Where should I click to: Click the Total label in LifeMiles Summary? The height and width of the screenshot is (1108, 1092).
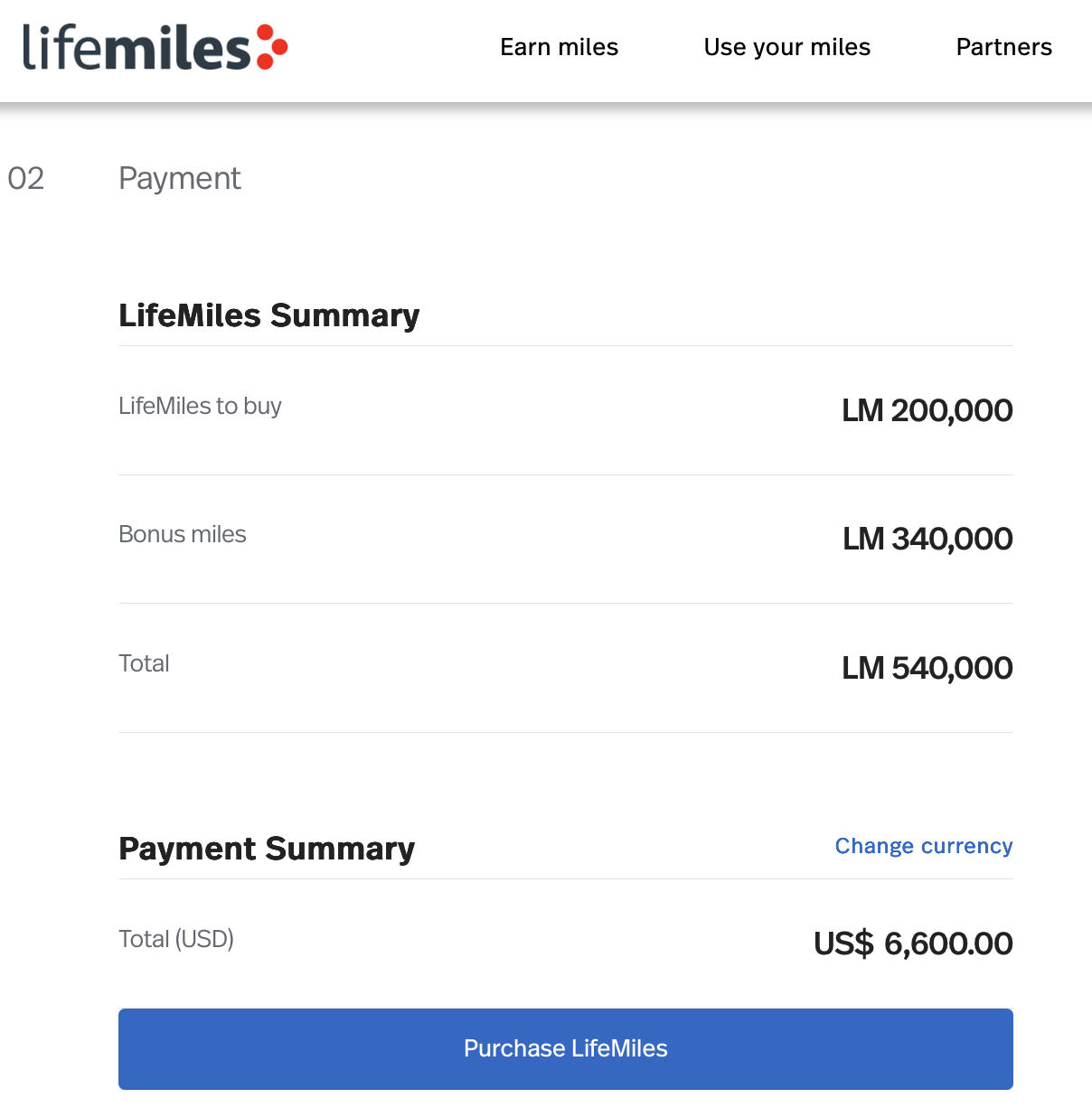point(143,663)
